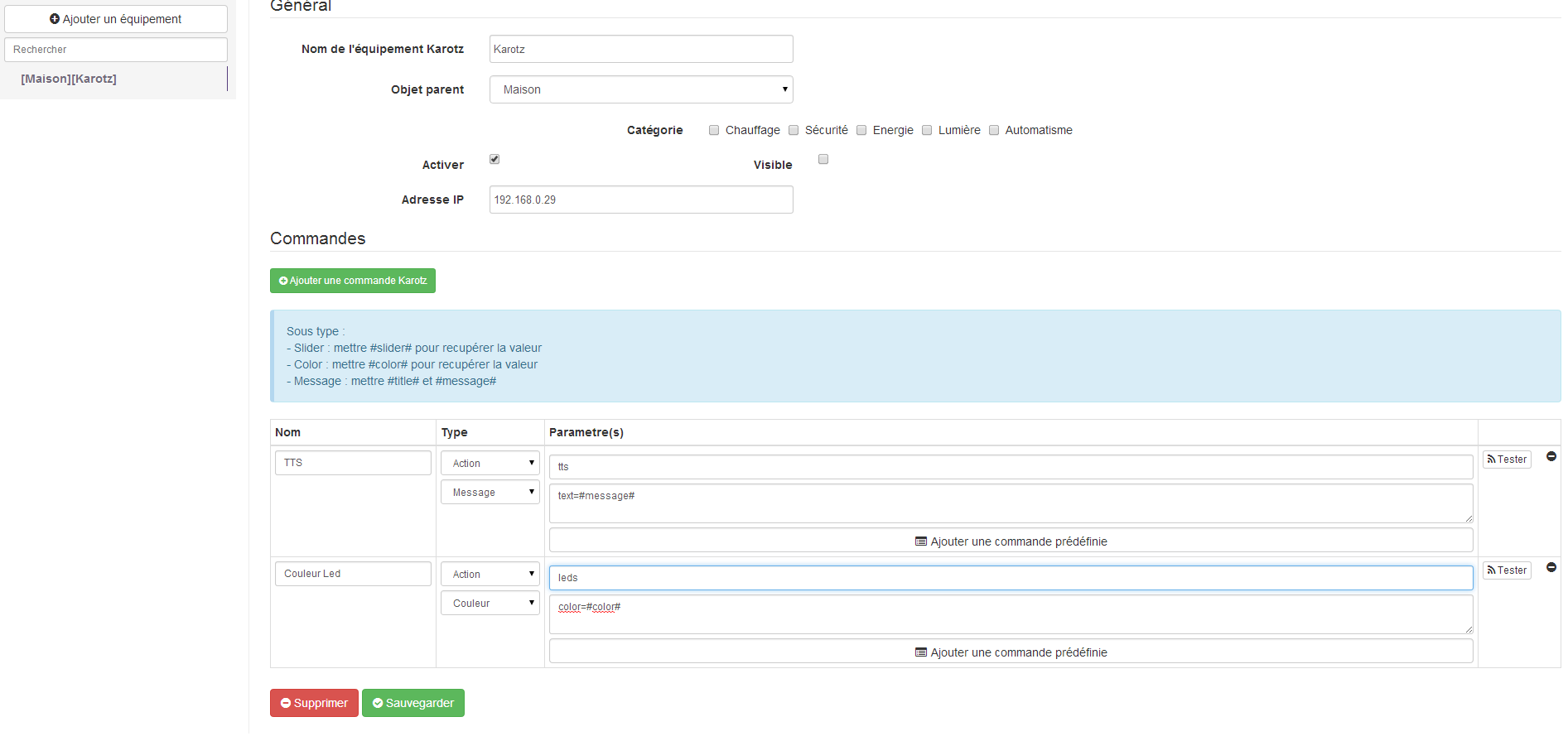Click the equipment name field containing Karotz
This screenshot has height=741, width=1568.
click(x=641, y=49)
